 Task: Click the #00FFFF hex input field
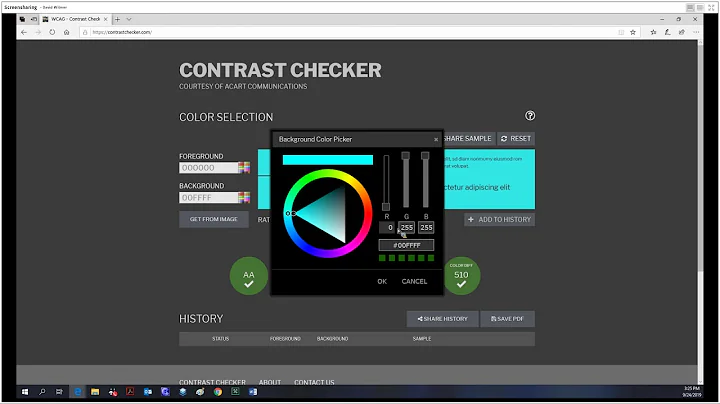click(x=406, y=245)
